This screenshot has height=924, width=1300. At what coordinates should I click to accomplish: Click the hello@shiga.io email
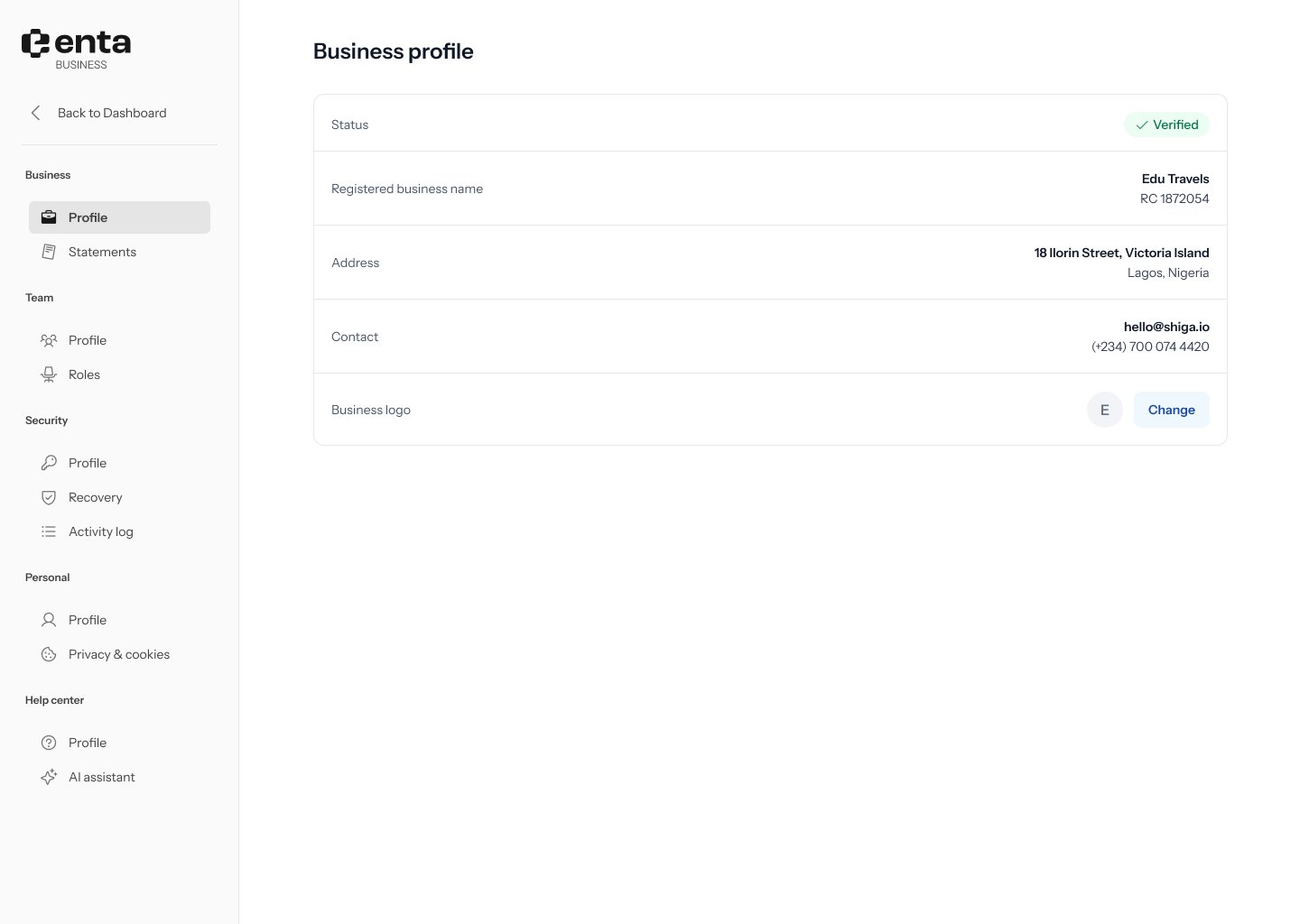[x=1166, y=327]
